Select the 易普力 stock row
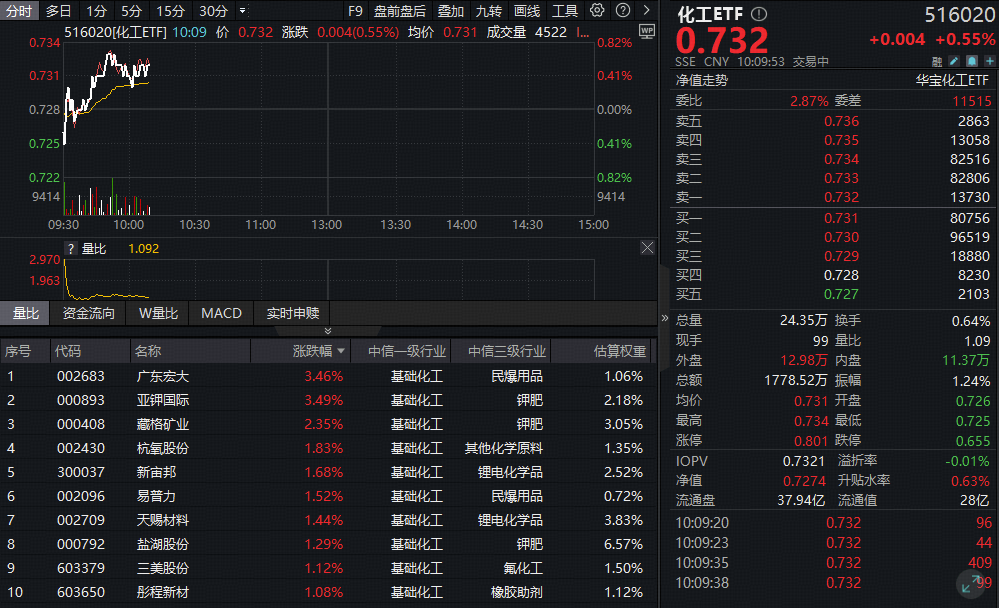Image resolution: width=999 pixels, height=608 pixels. [328, 496]
